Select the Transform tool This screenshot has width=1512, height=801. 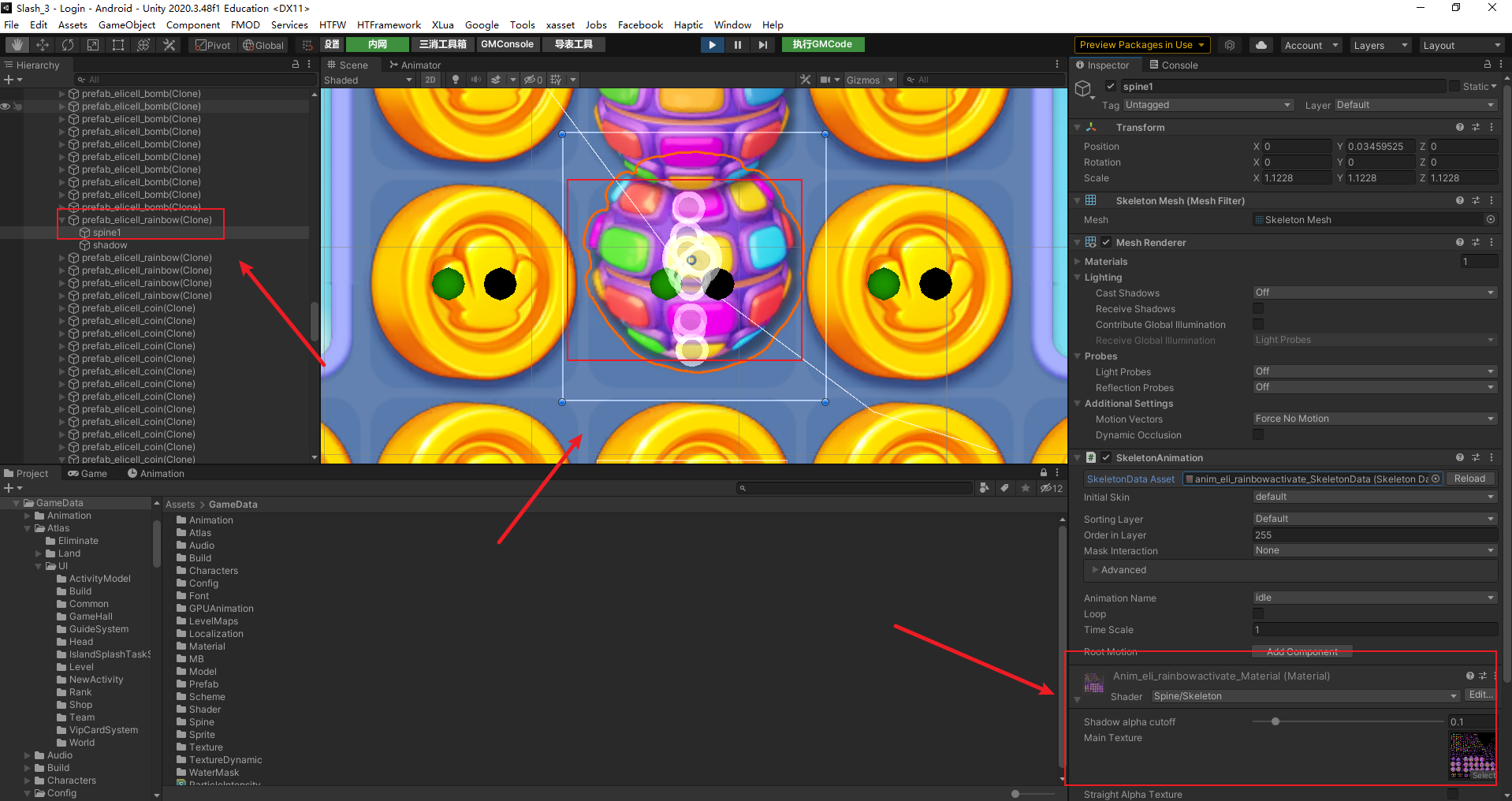pyautogui.click(x=143, y=45)
